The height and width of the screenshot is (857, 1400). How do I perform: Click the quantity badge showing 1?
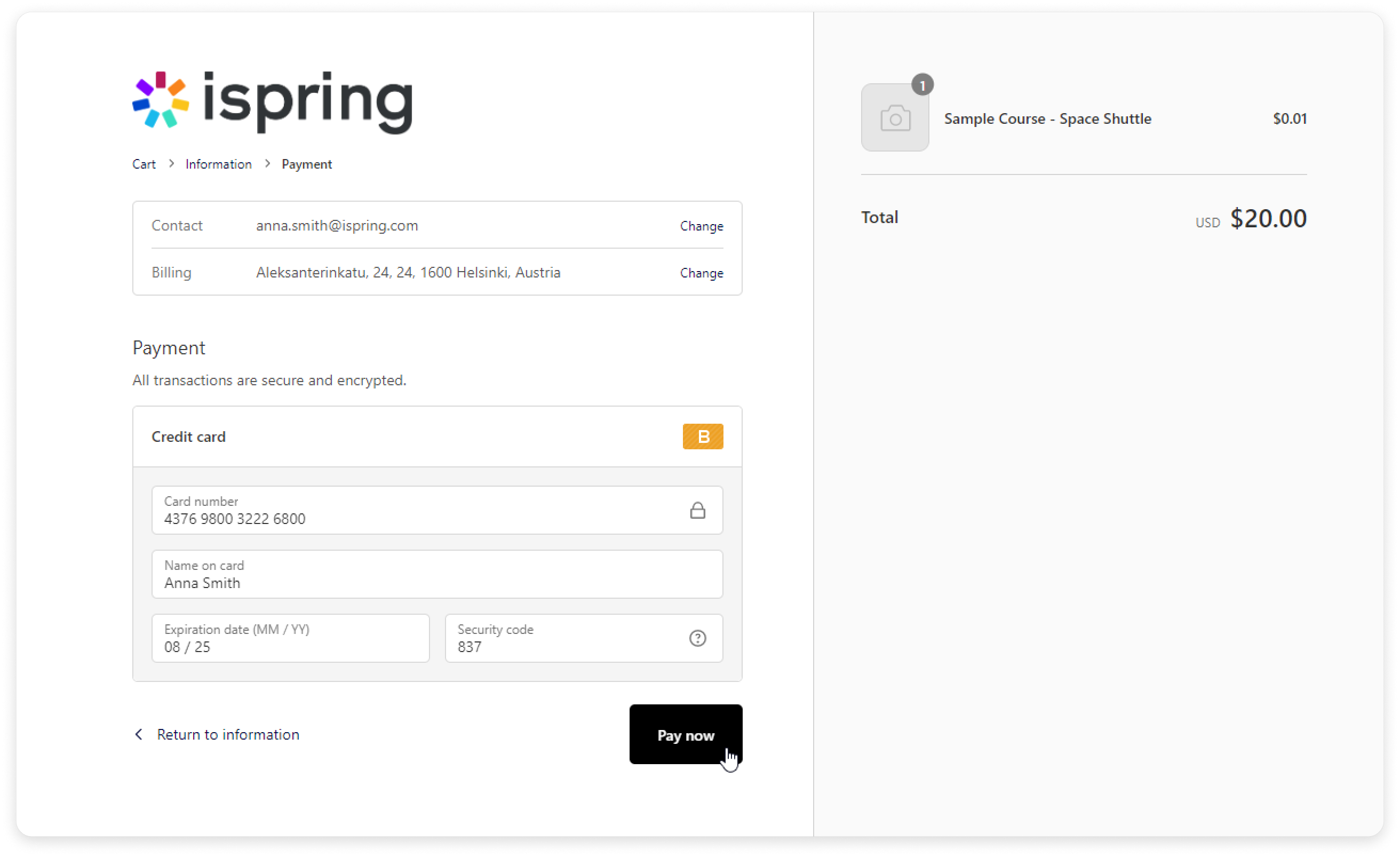[x=922, y=85]
